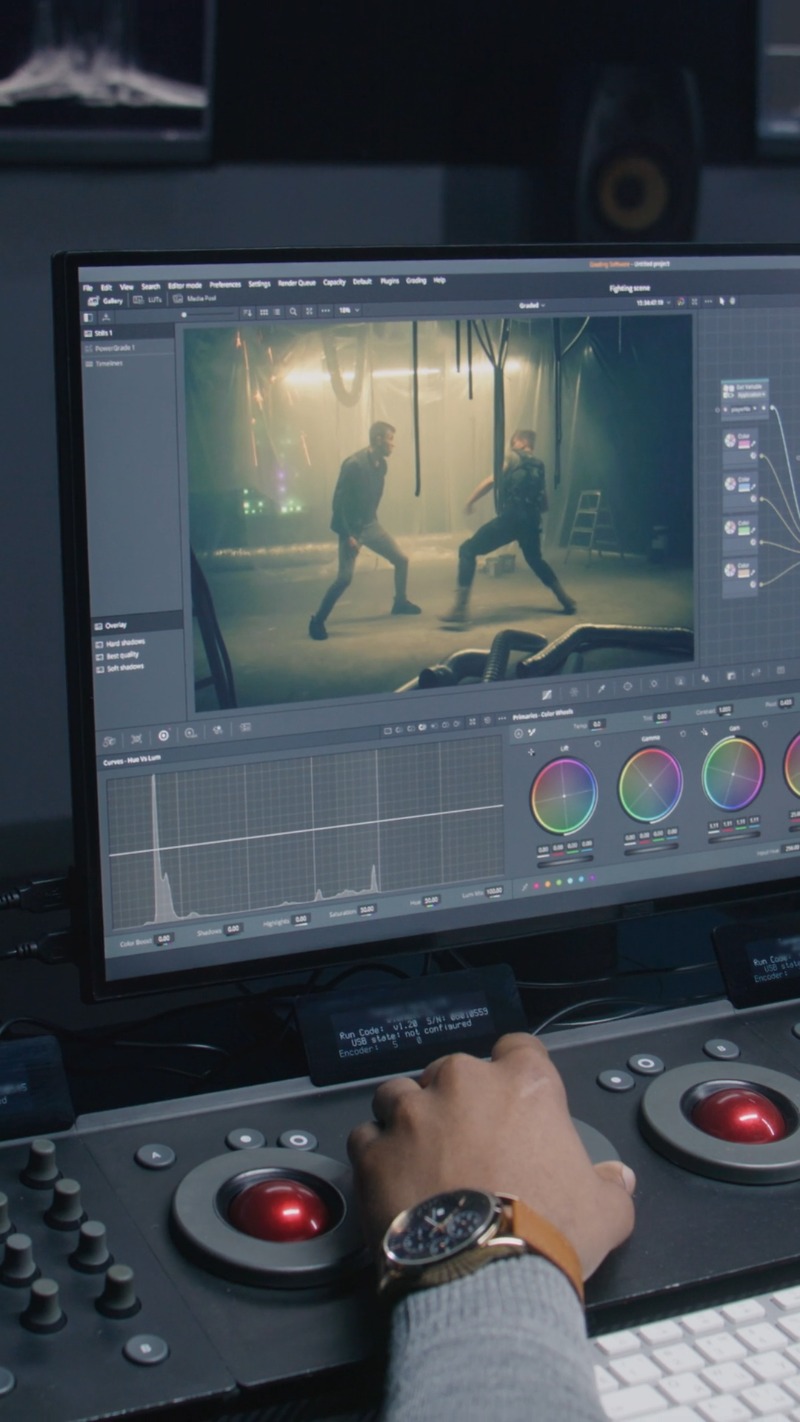
Task: Click the Tint value field
Action: click(661, 717)
